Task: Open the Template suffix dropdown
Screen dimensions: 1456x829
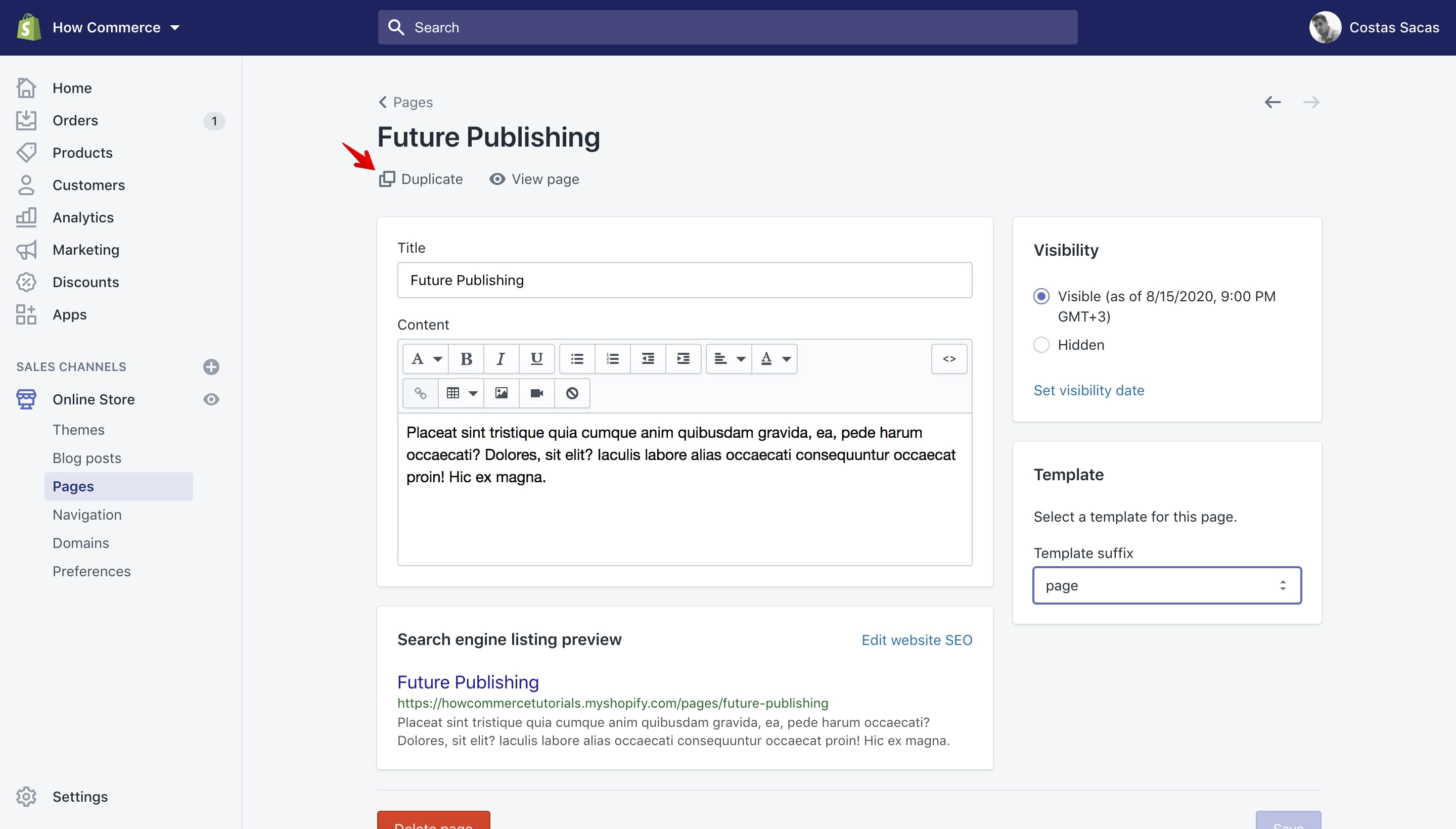Action: coord(1167,585)
